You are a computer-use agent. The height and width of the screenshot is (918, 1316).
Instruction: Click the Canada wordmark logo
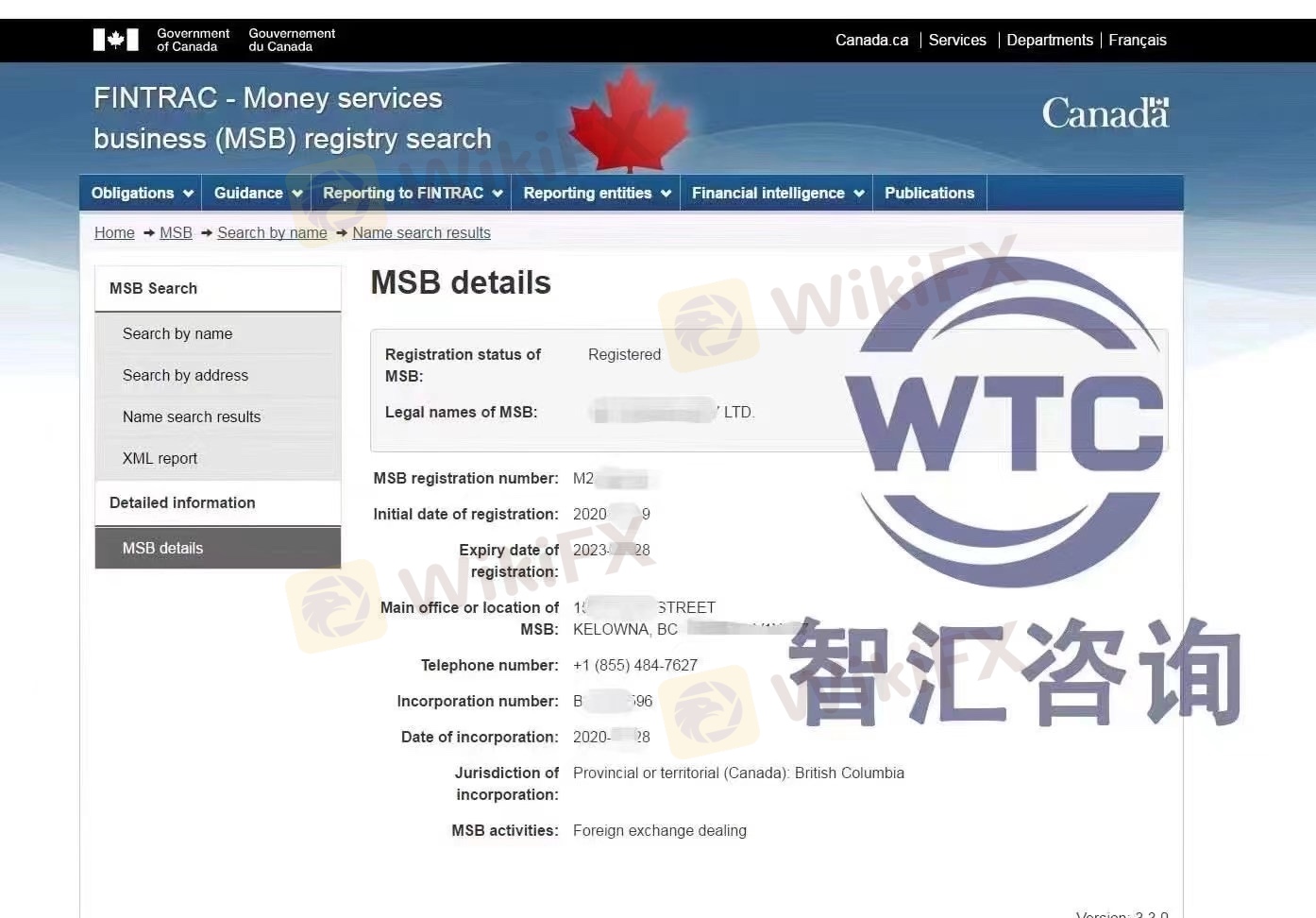click(1105, 114)
